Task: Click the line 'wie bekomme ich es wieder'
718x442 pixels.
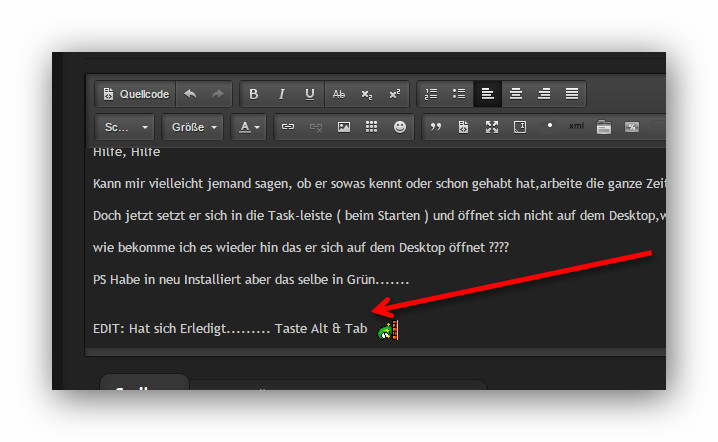Action: tap(301, 248)
